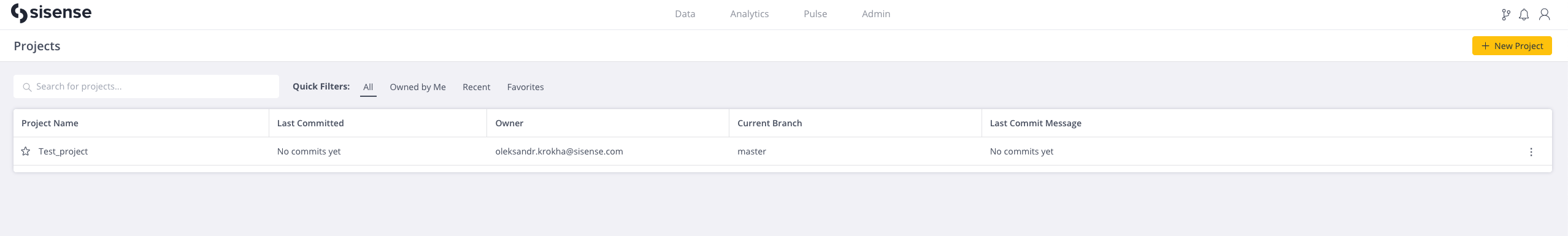Sort by Project Name column header

50,123
